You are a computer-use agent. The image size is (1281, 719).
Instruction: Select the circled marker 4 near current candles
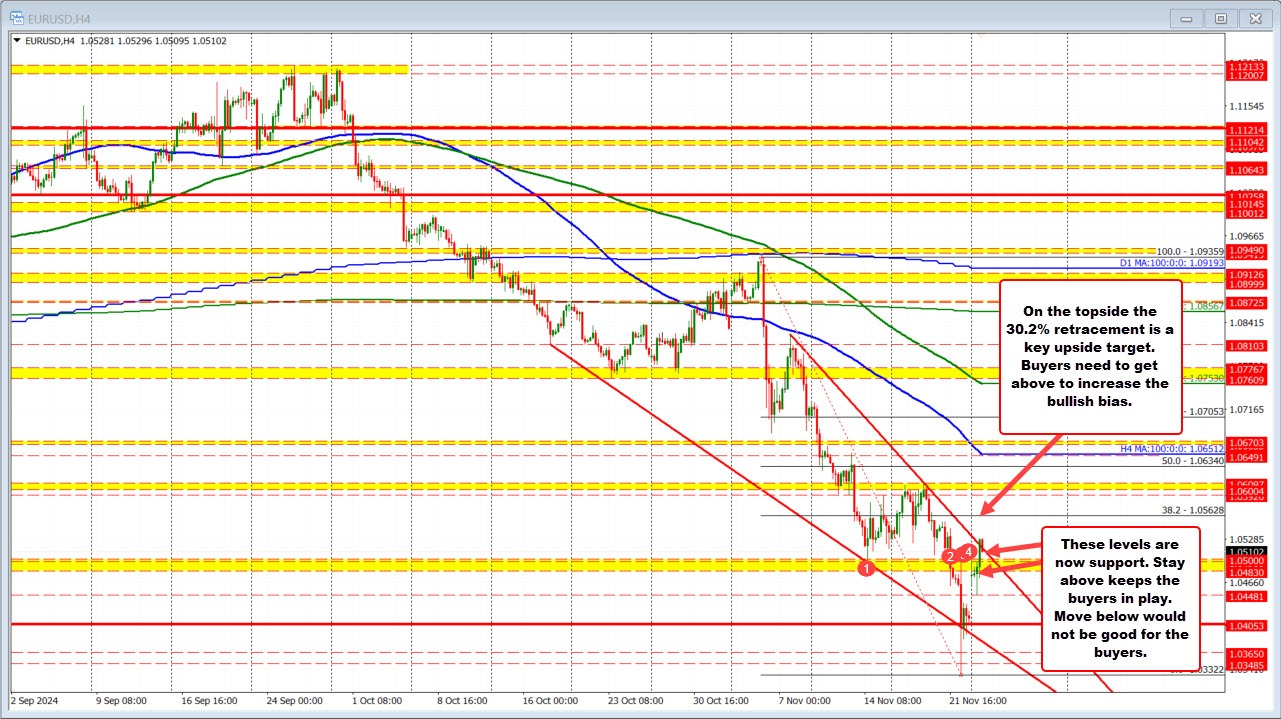coord(968,551)
